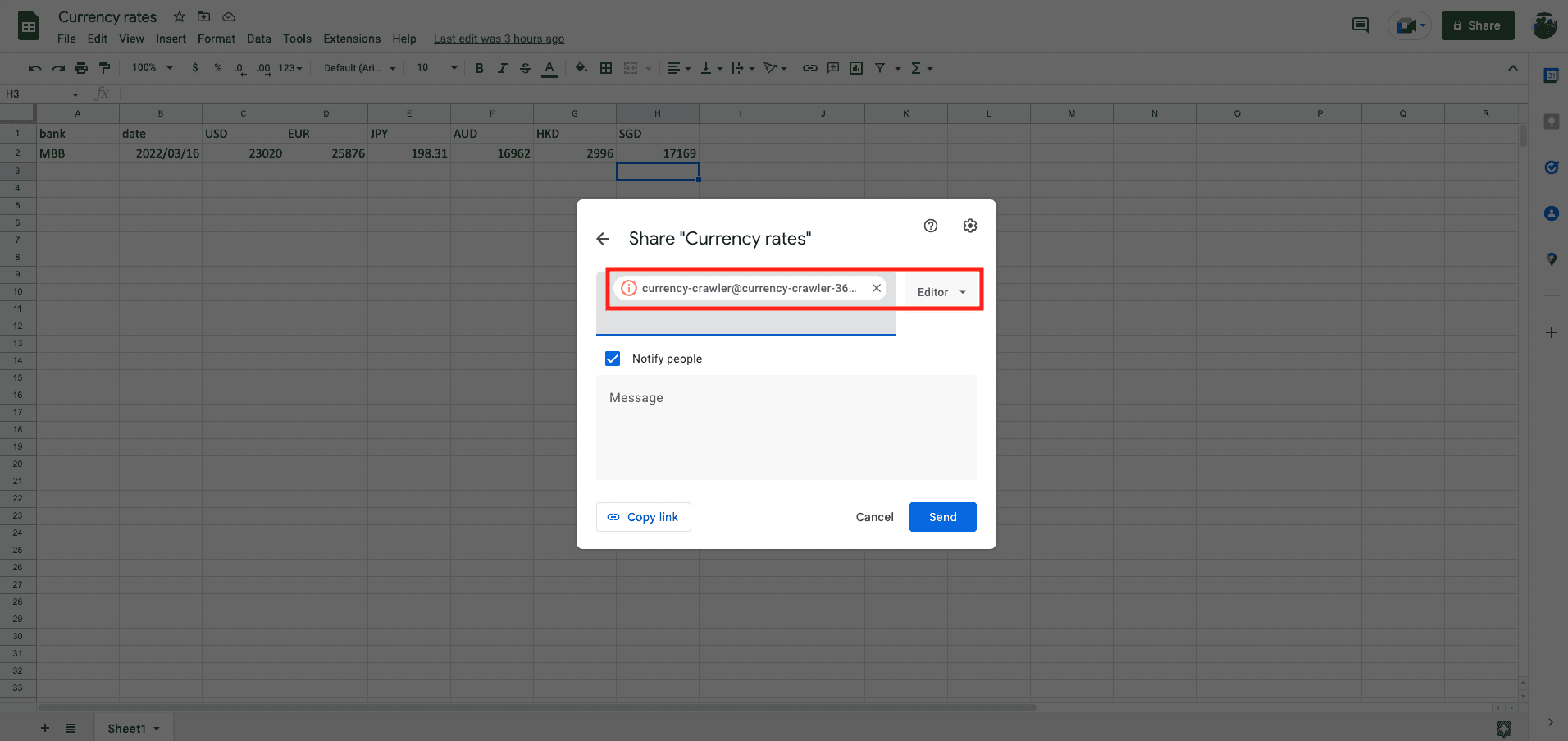This screenshot has width=1568, height=741.
Task: Open the insert chart tool
Action: 856,68
